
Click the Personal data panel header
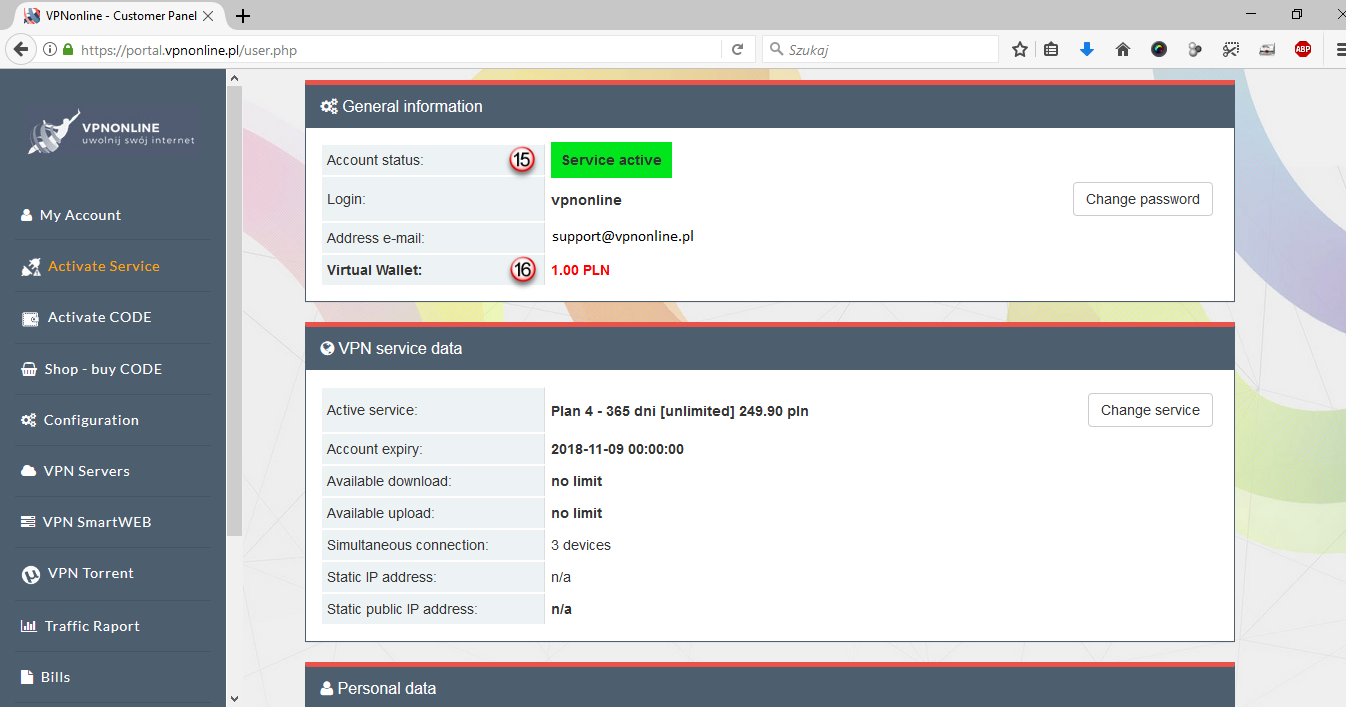coord(770,688)
